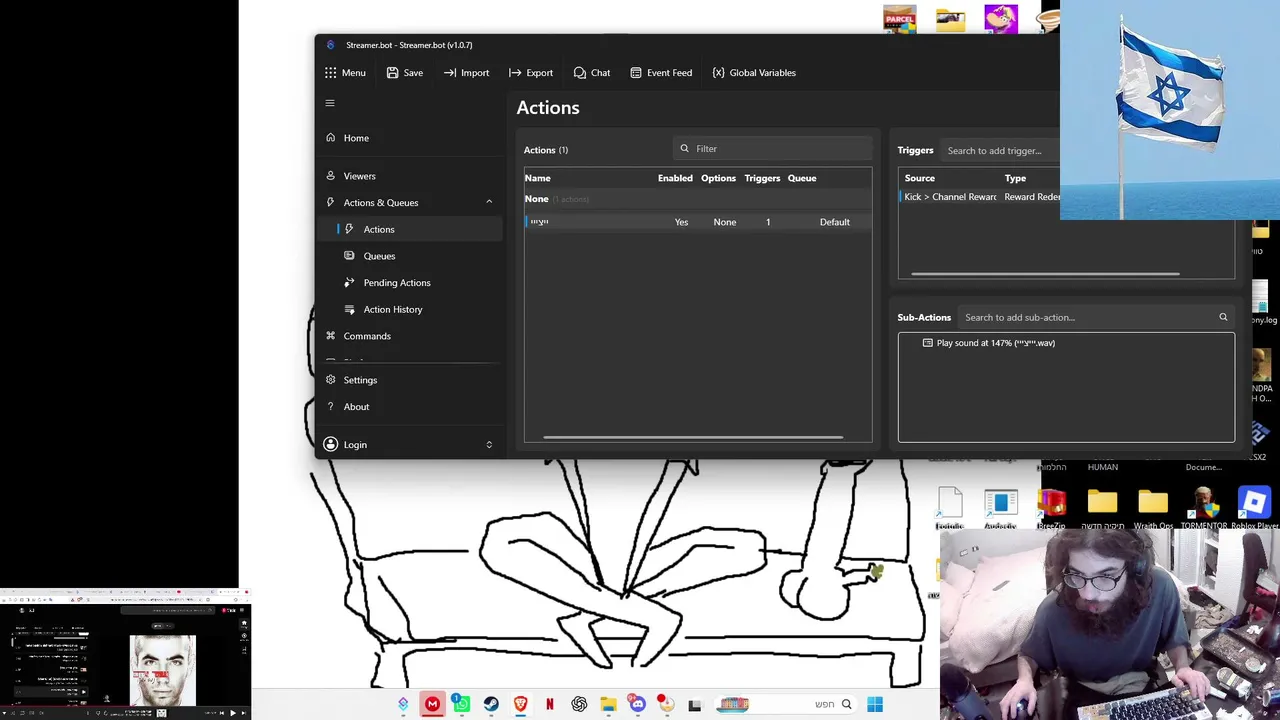Open Discord from the taskbar

click(637, 704)
